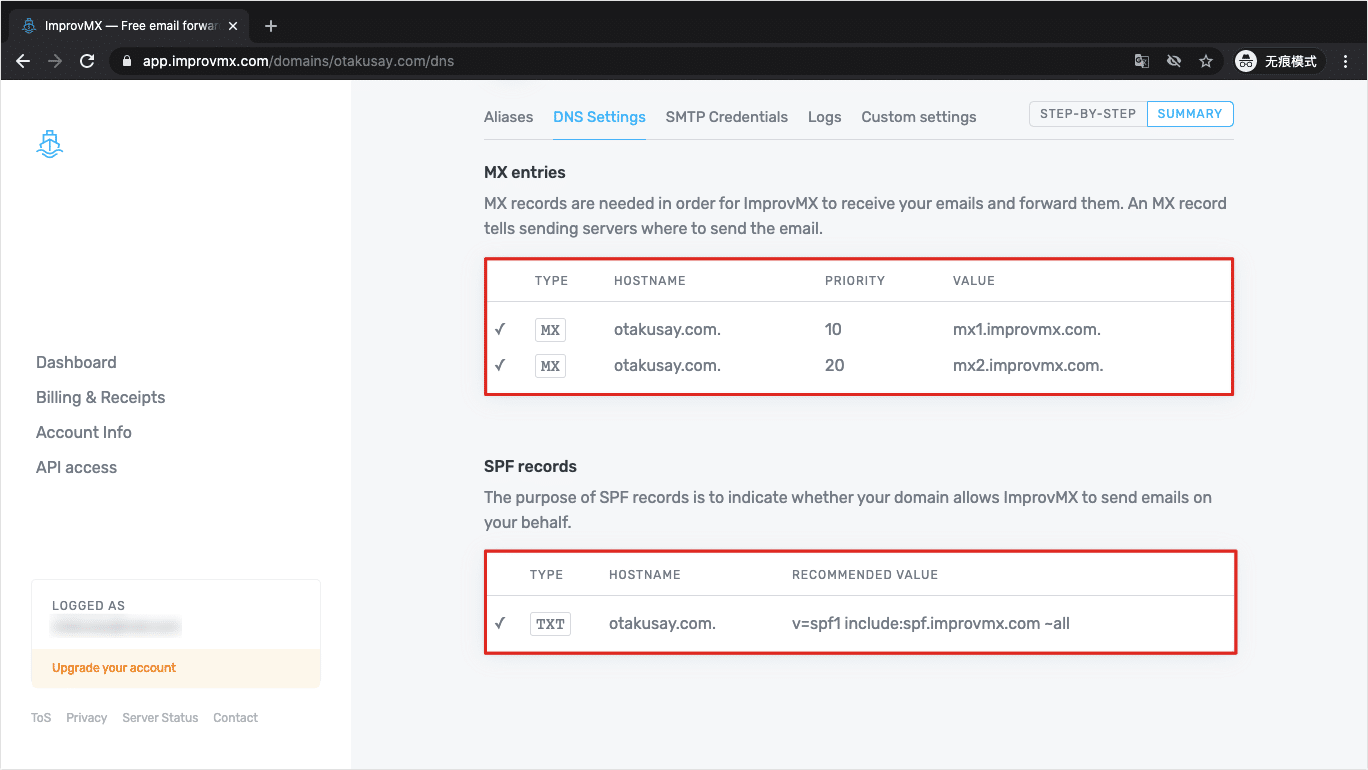The width and height of the screenshot is (1368, 770).
Task: Open the translate page icon
Action: [1142, 61]
